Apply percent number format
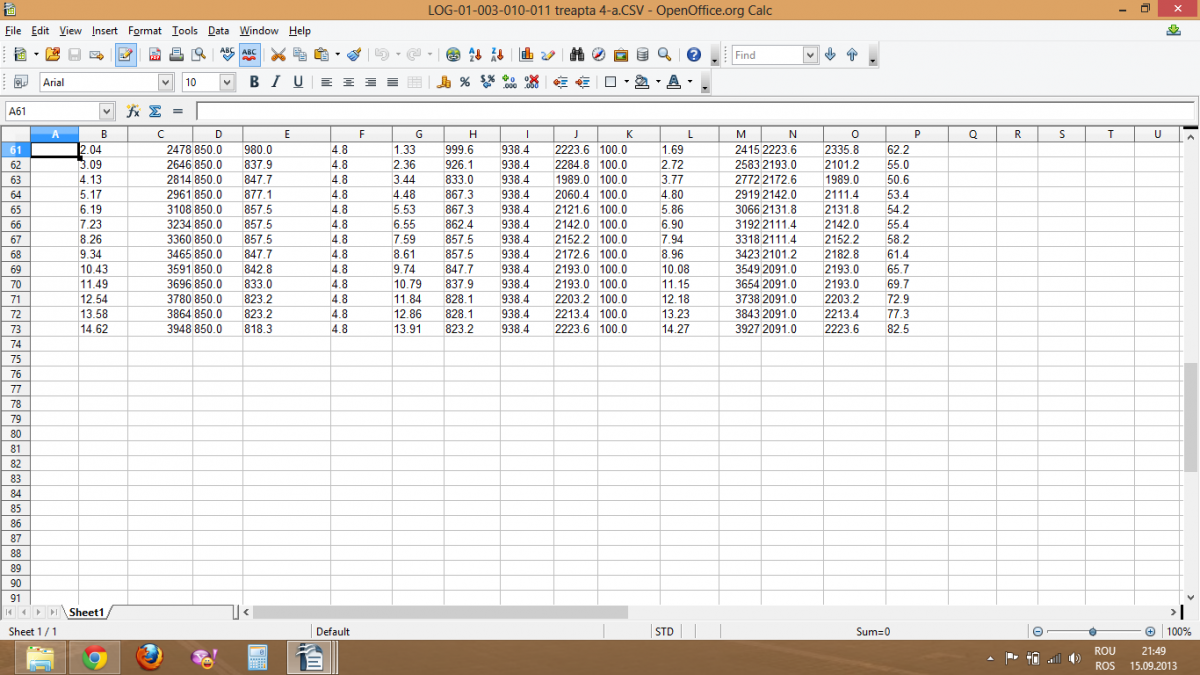1200x675 pixels. pyautogui.click(x=465, y=82)
